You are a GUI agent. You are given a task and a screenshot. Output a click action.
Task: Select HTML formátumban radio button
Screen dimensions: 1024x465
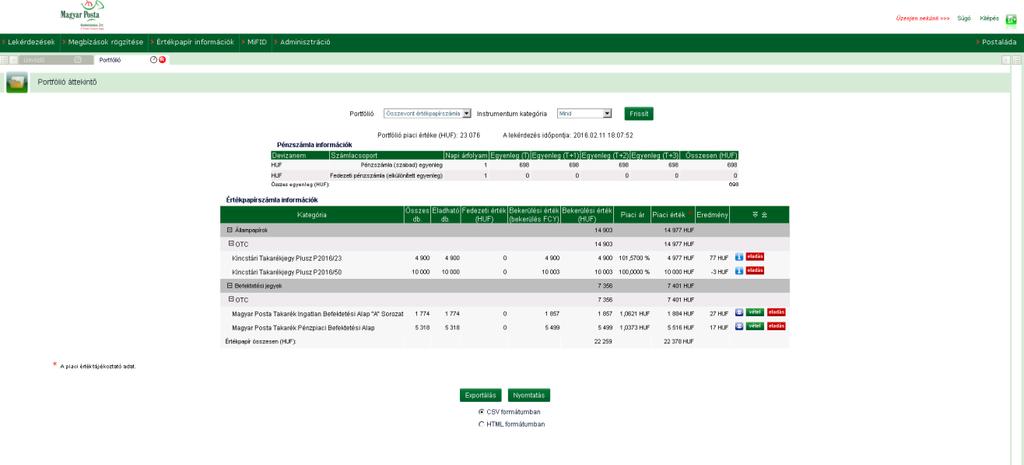pyautogui.click(x=481, y=424)
